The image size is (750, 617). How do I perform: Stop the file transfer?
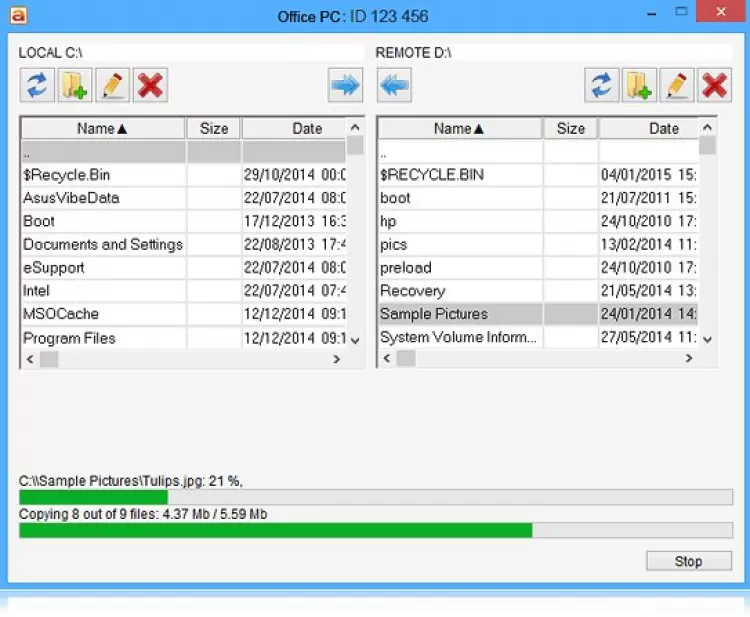tap(689, 561)
